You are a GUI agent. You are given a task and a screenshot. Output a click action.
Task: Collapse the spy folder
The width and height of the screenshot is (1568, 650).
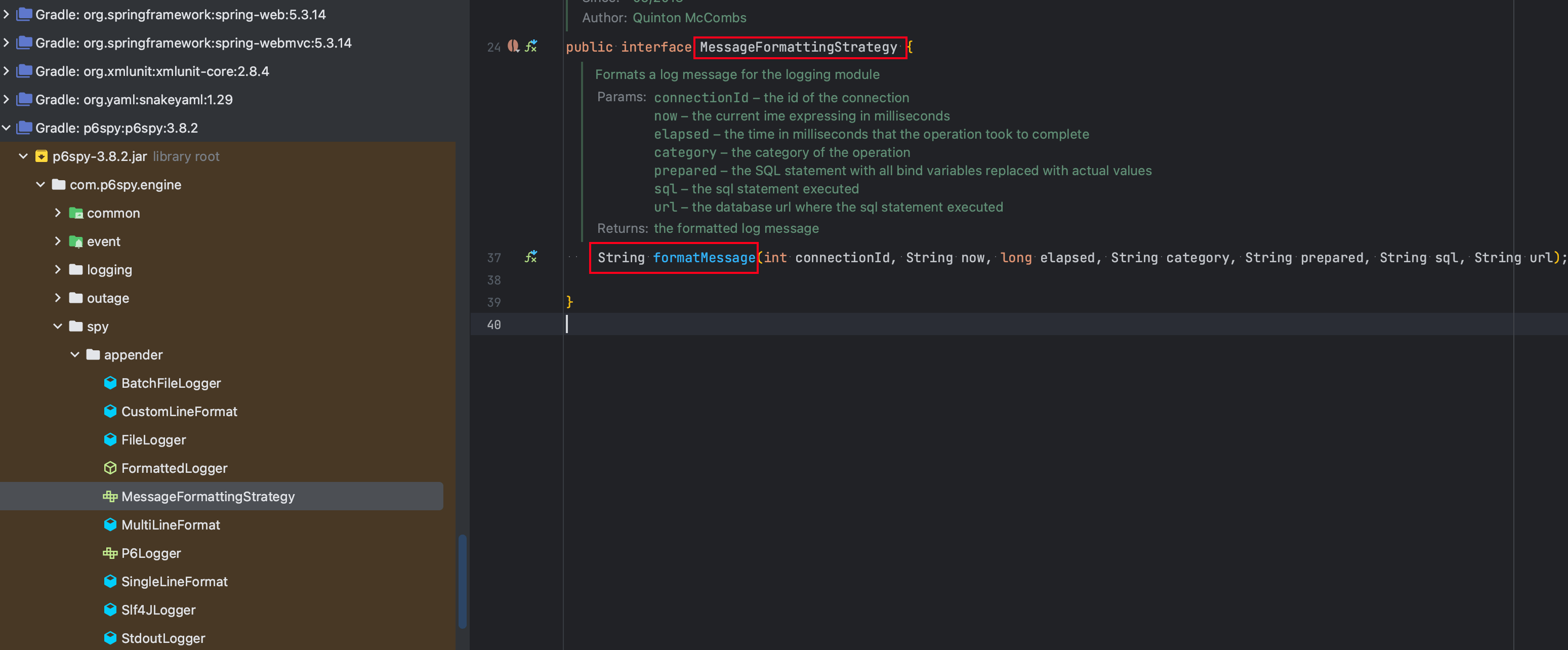click(x=58, y=326)
